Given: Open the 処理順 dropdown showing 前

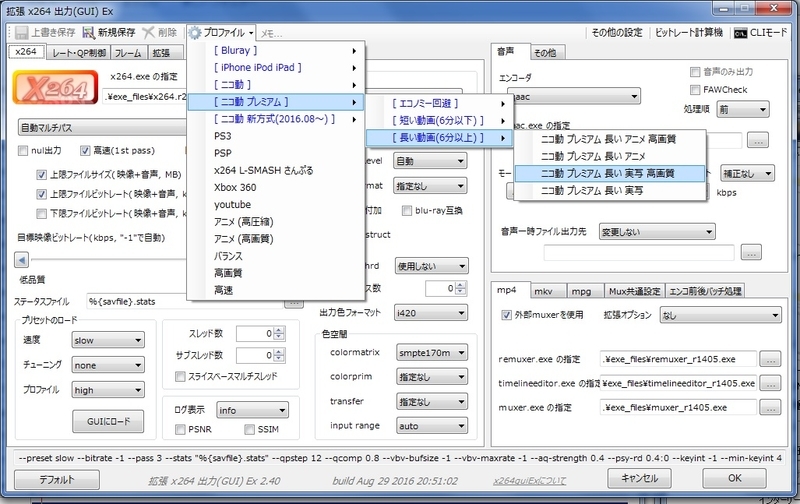Looking at the screenshot, I should click(x=742, y=109).
